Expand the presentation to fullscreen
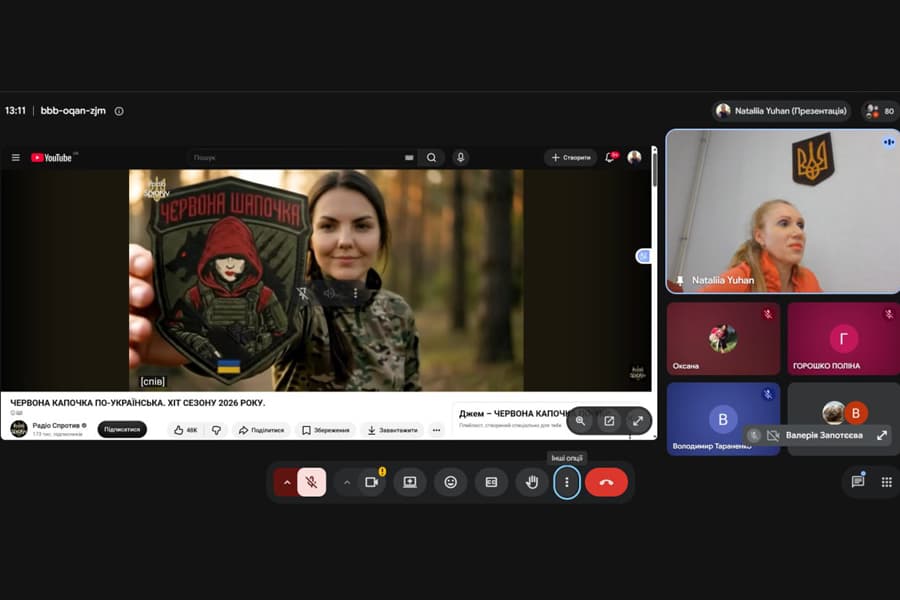The image size is (900, 600). pos(638,421)
